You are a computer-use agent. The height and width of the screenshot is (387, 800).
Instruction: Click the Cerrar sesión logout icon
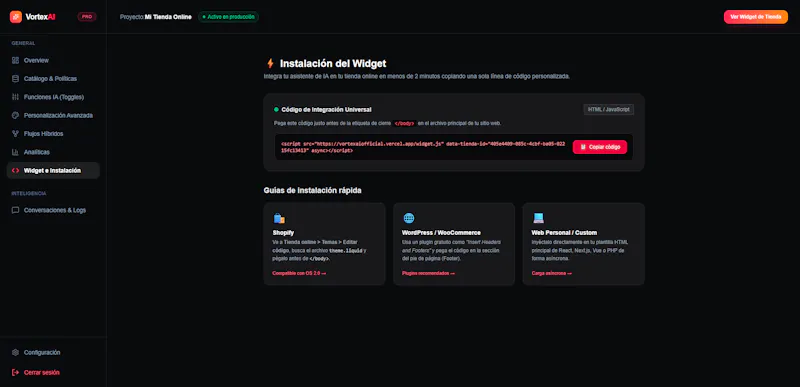15,372
